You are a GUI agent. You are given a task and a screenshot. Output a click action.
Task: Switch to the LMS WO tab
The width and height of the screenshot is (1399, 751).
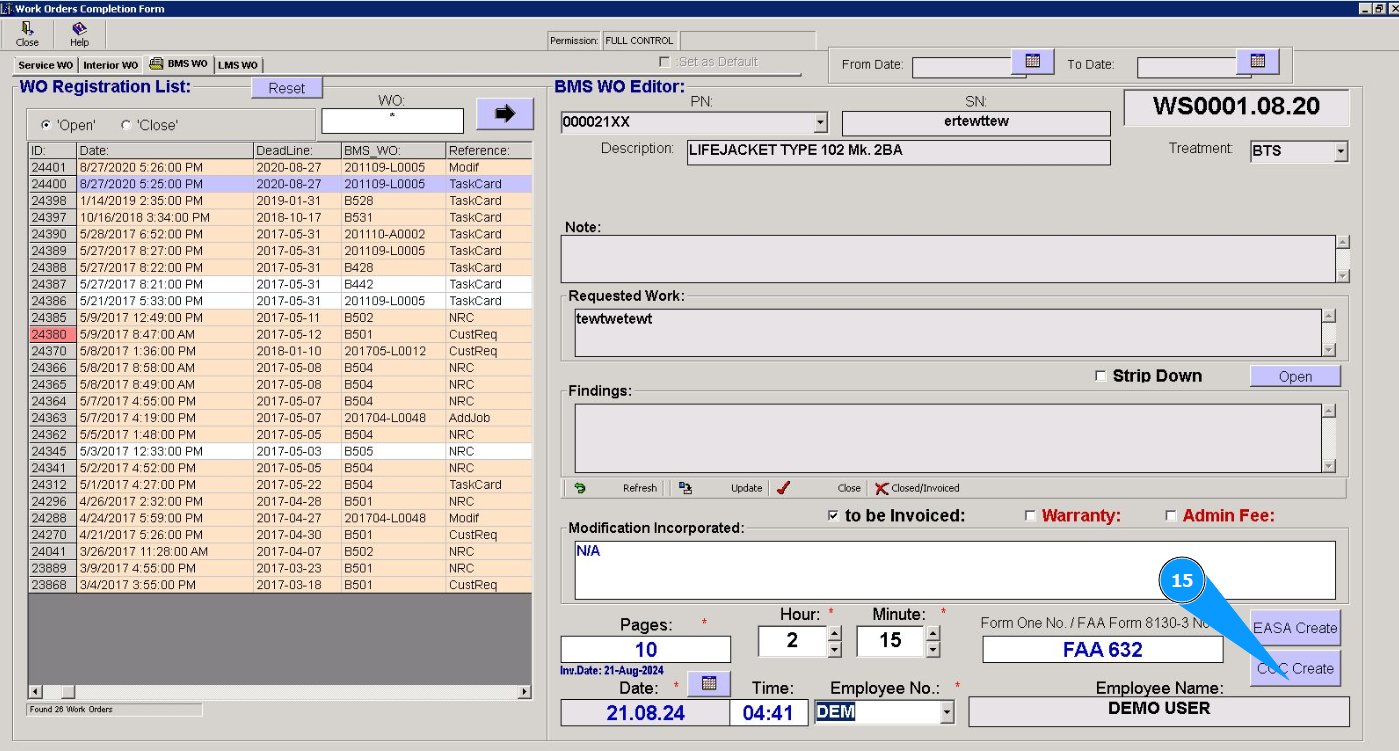click(238, 65)
